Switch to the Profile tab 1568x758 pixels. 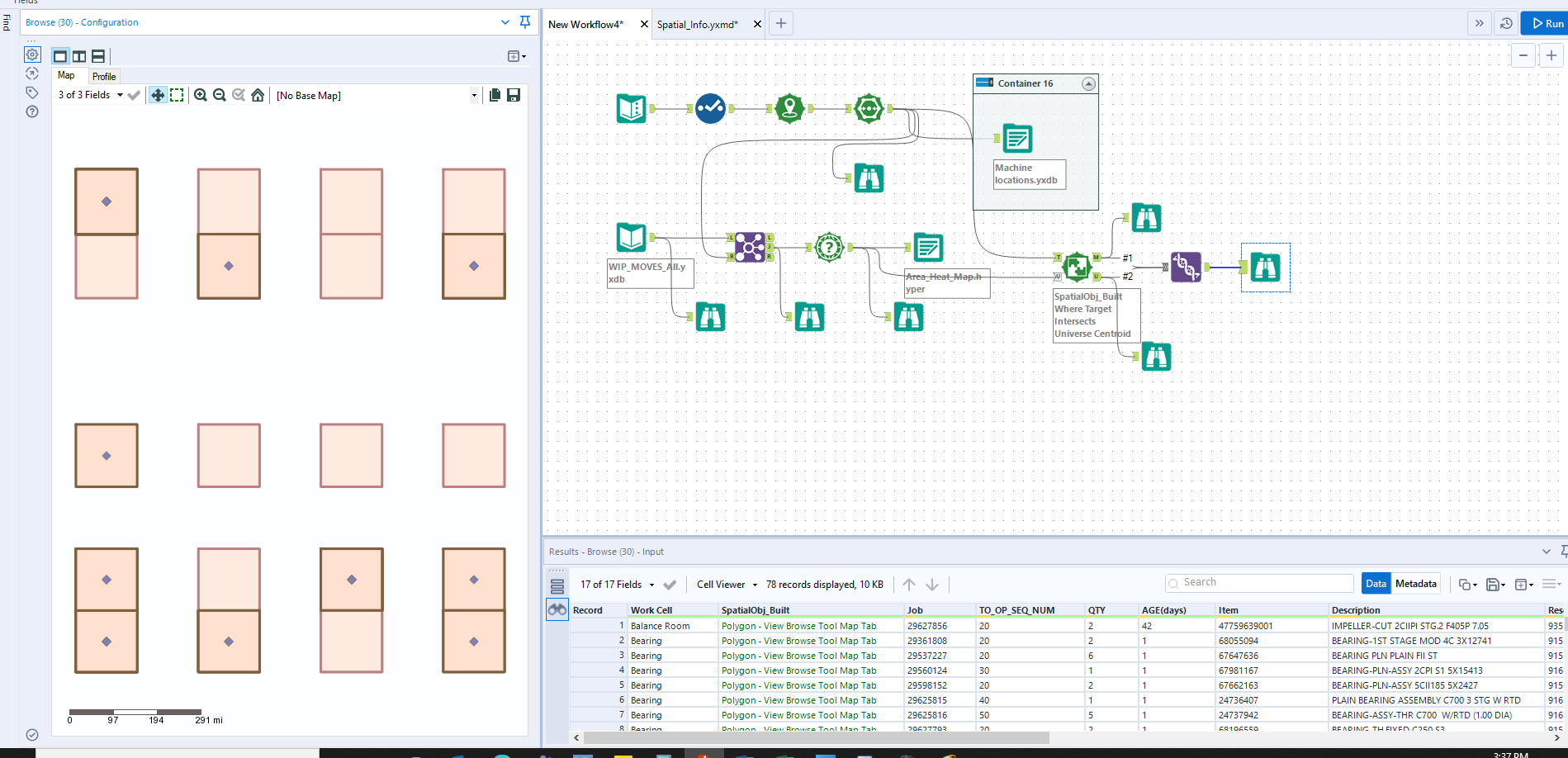(x=104, y=76)
